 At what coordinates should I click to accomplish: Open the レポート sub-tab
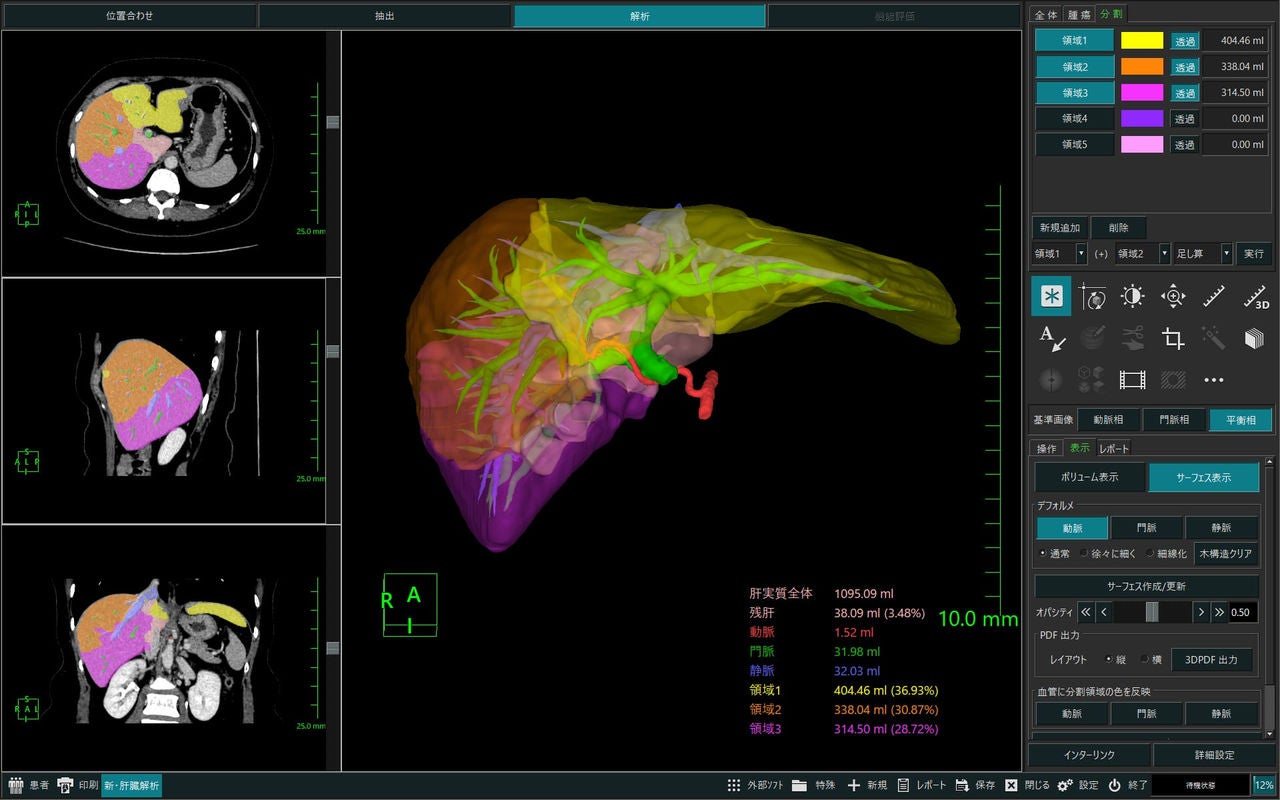click(1114, 448)
